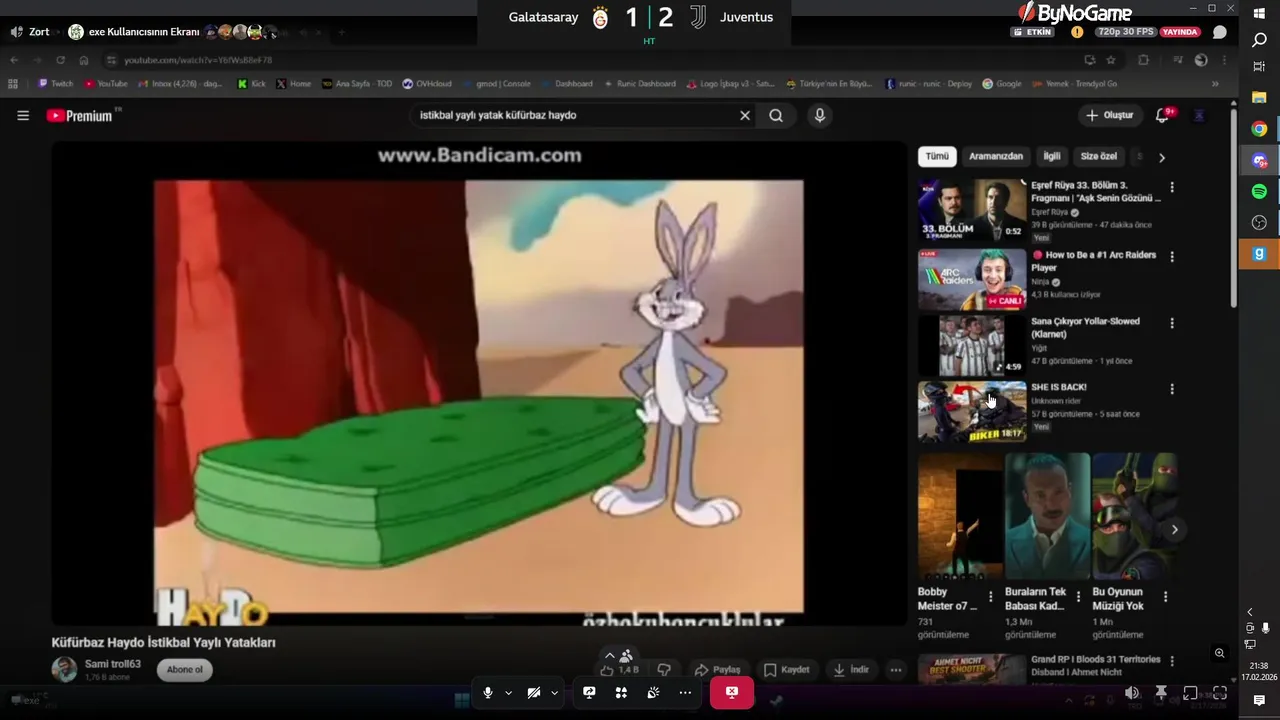
Task: Select the Tümü filter chip
Action: click(x=937, y=157)
